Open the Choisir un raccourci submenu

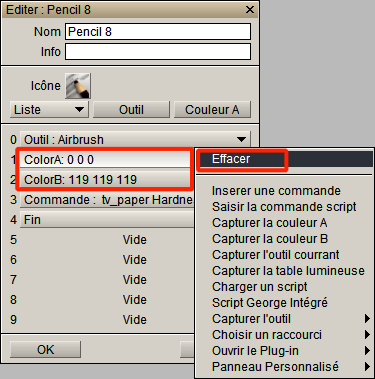[x=285, y=335]
